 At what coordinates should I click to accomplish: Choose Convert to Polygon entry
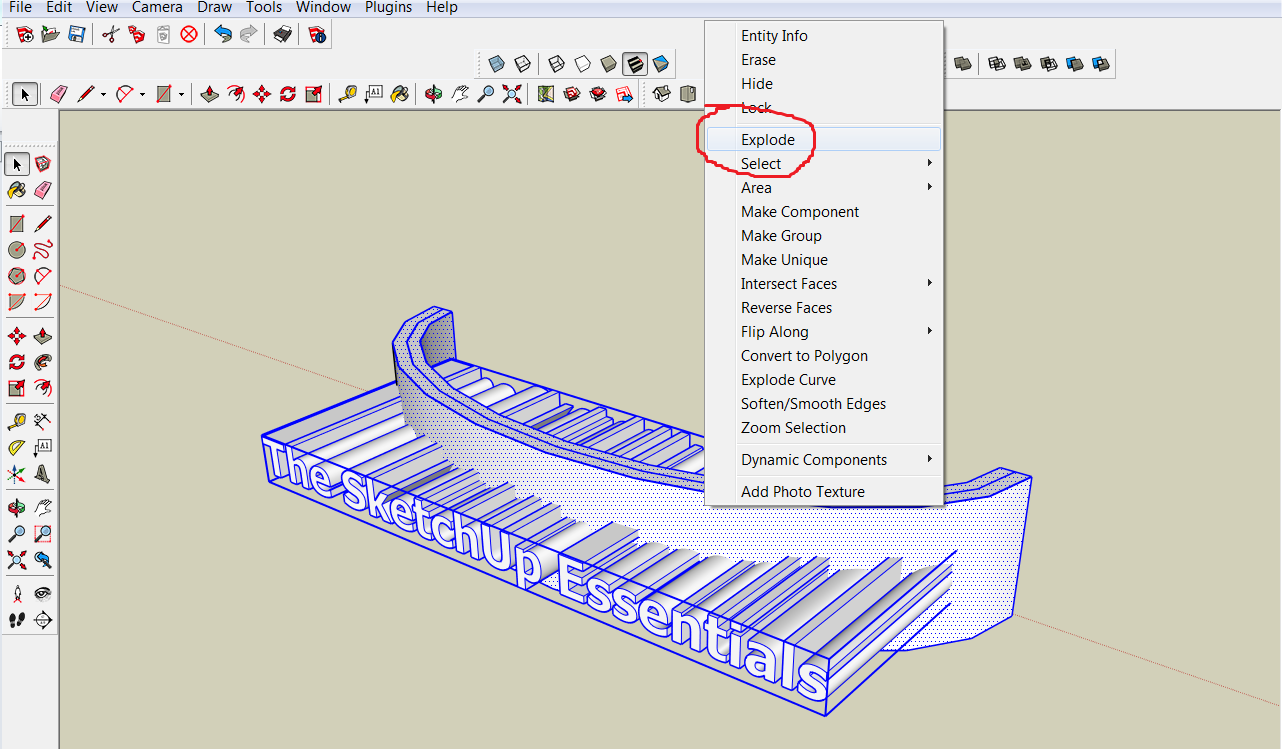(x=823, y=356)
